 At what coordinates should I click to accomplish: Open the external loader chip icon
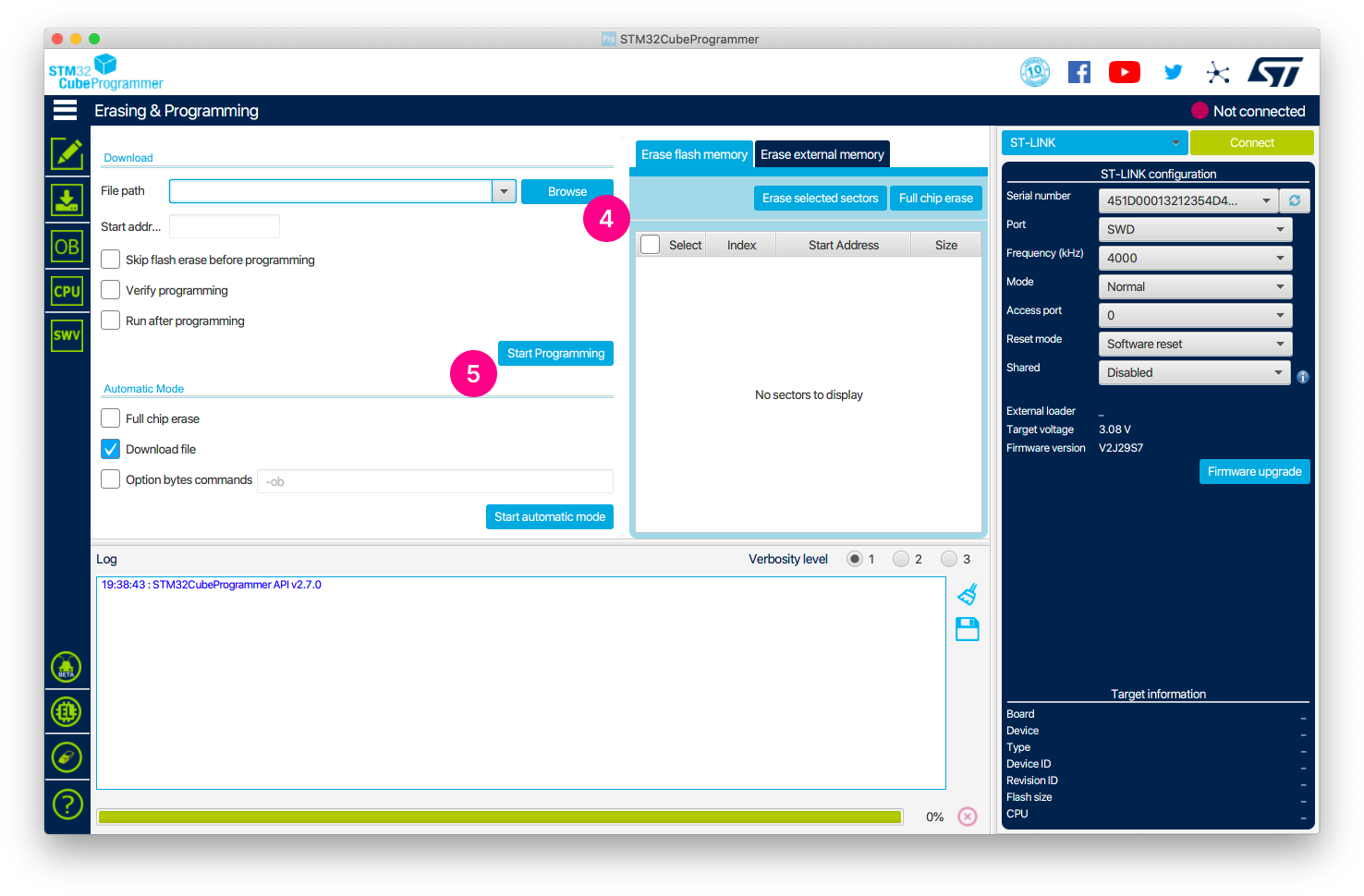67,712
